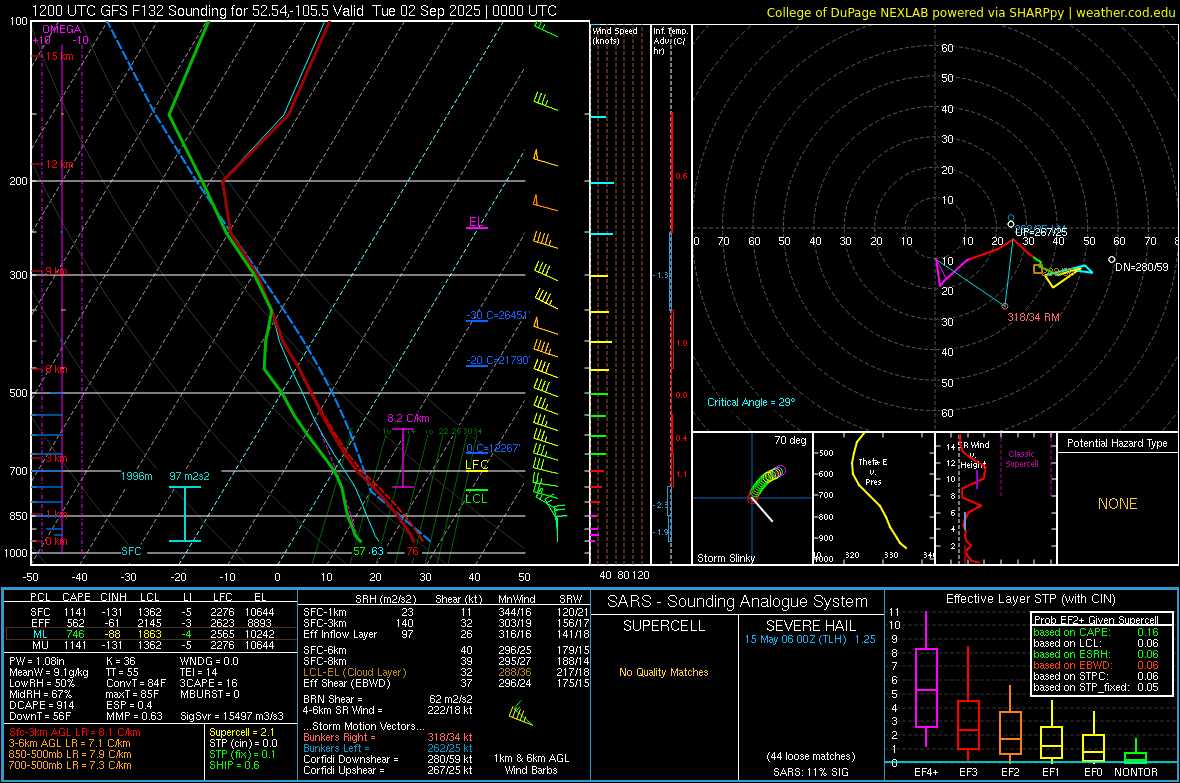Screen dimensions: 1180x783
Task: Click the sounding title '1200 UTC GFS F132 Sounding'
Action: coord(128,11)
